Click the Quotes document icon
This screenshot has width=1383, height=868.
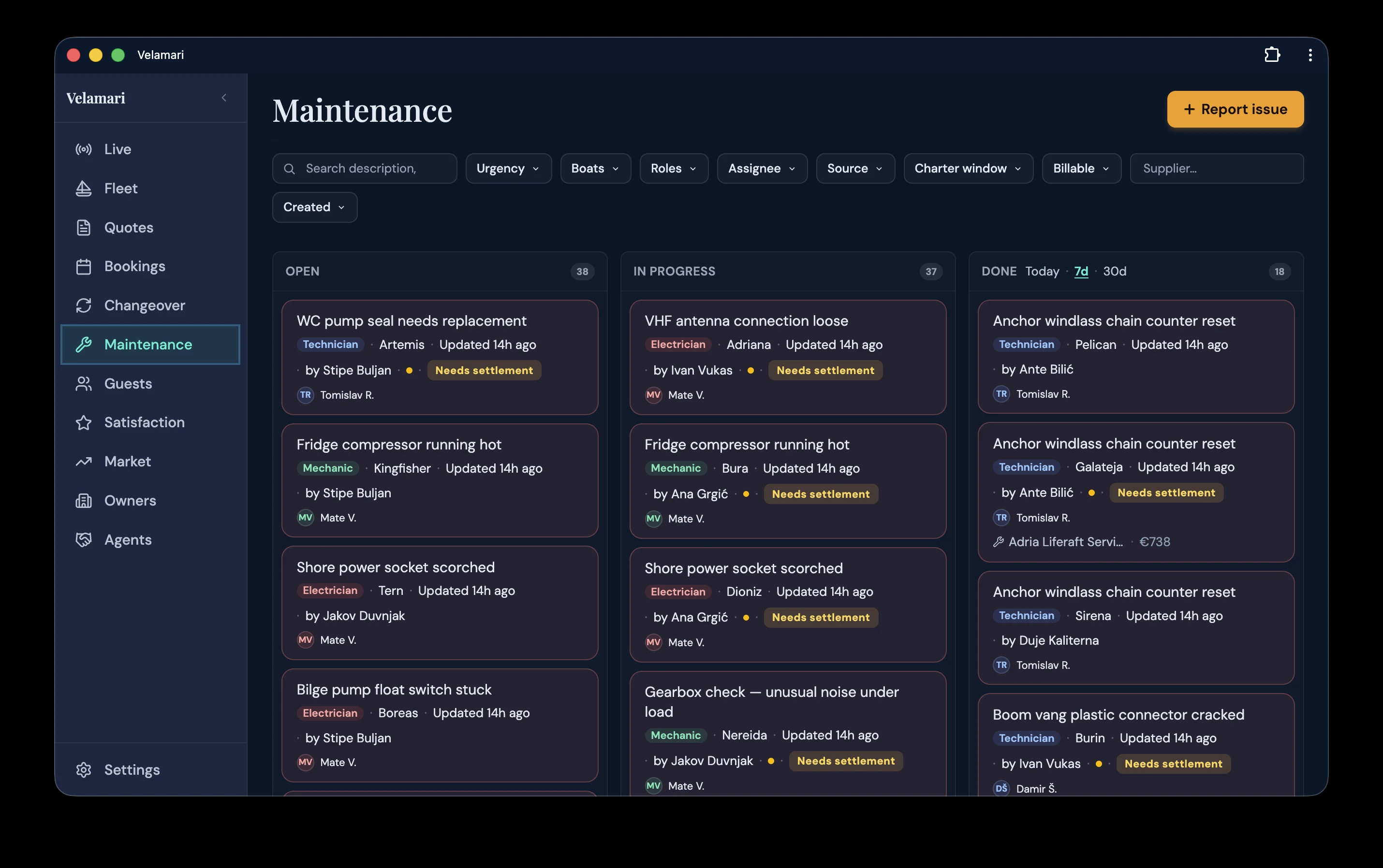pyautogui.click(x=84, y=227)
